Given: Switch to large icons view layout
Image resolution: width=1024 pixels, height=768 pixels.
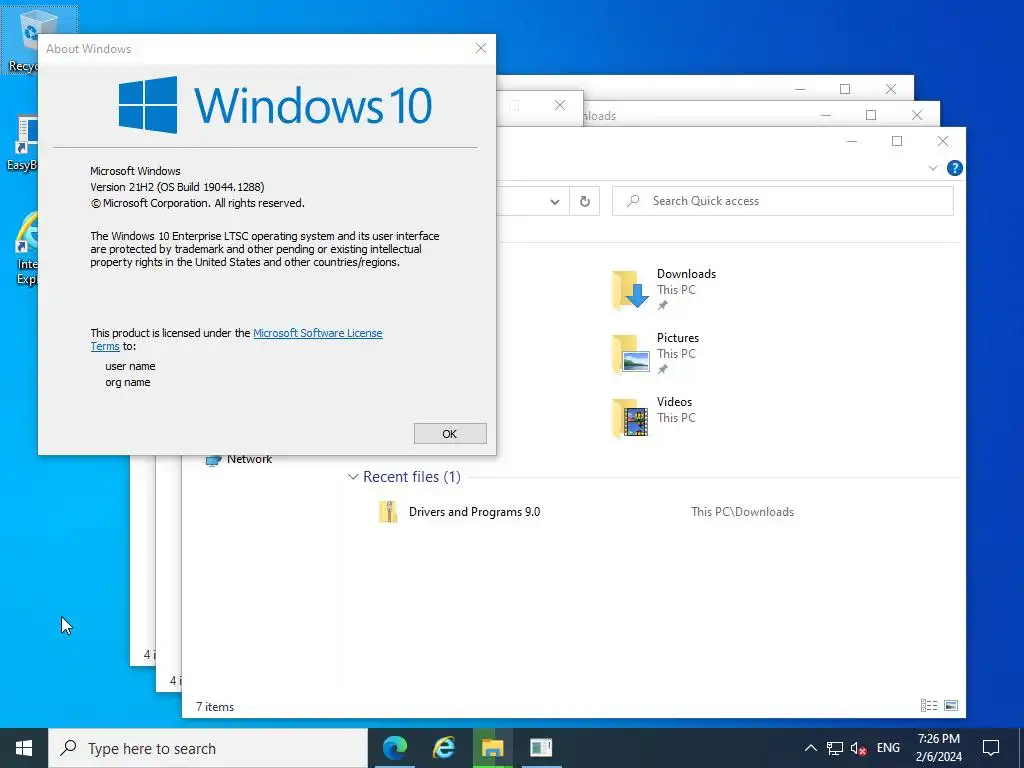Looking at the screenshot, I should [x=951, y=705].
